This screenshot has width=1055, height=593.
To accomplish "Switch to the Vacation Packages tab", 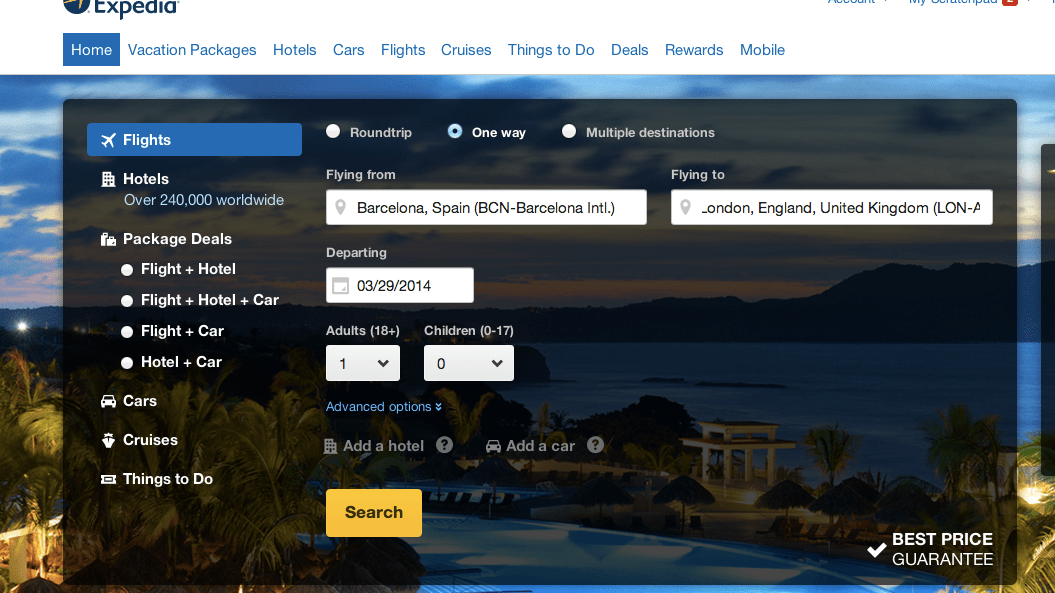I will pos(191,49).
